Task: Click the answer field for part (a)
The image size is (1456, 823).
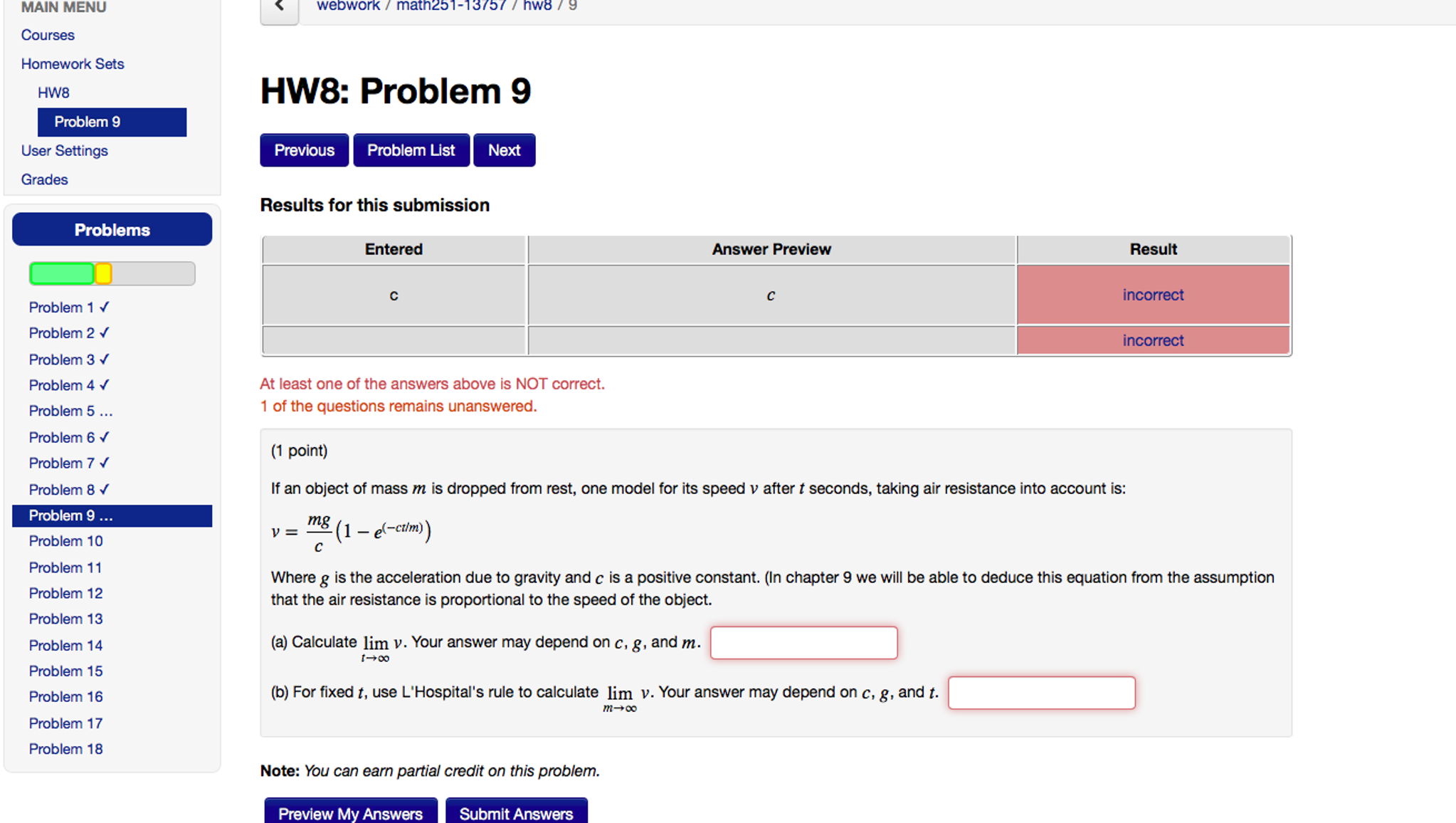Action: [x=803, y=643]
